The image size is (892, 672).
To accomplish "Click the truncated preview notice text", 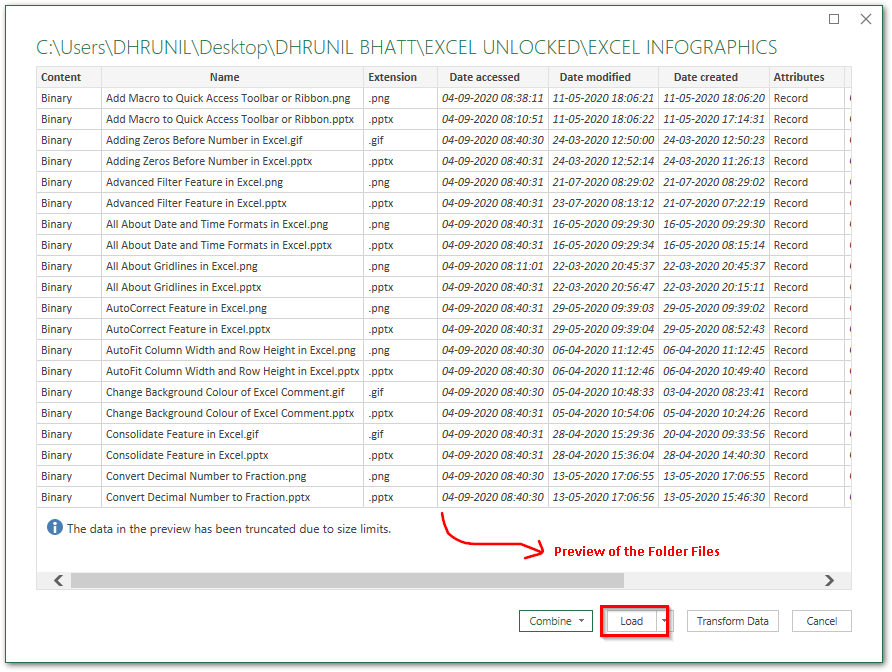I will point(229,529).
